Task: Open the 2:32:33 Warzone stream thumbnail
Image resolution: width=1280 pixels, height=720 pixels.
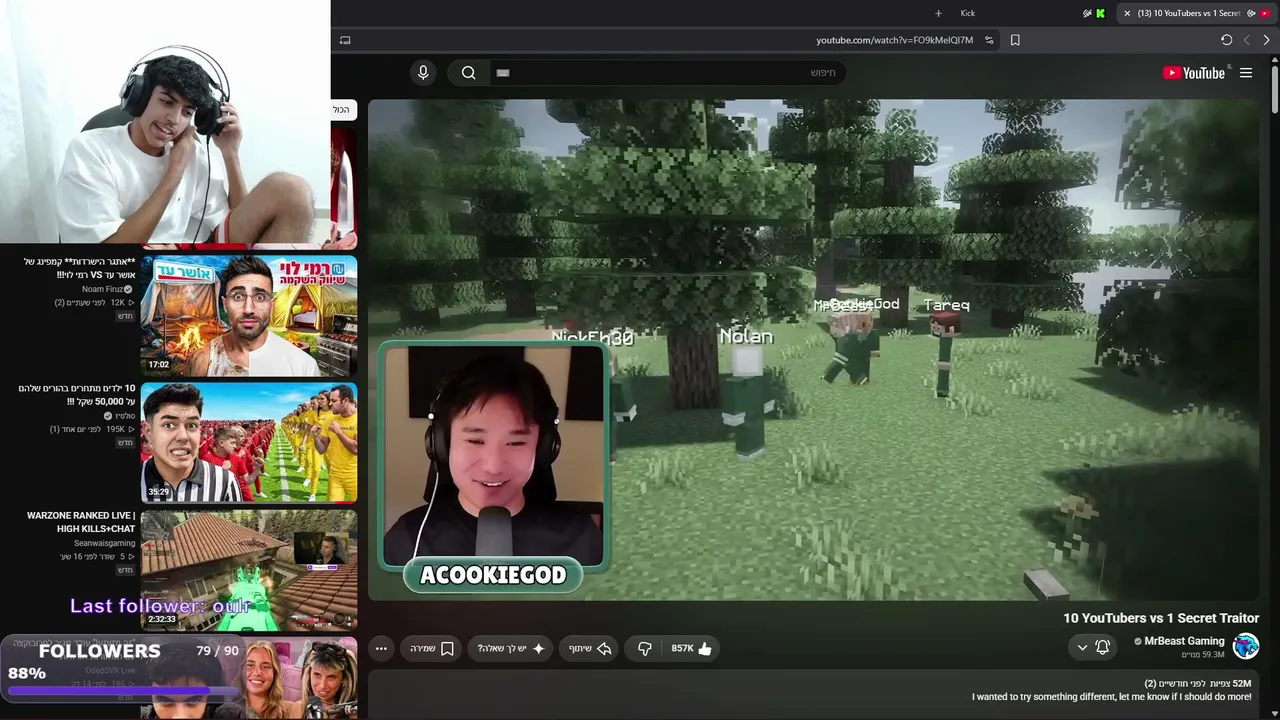Action: (249, 570)
